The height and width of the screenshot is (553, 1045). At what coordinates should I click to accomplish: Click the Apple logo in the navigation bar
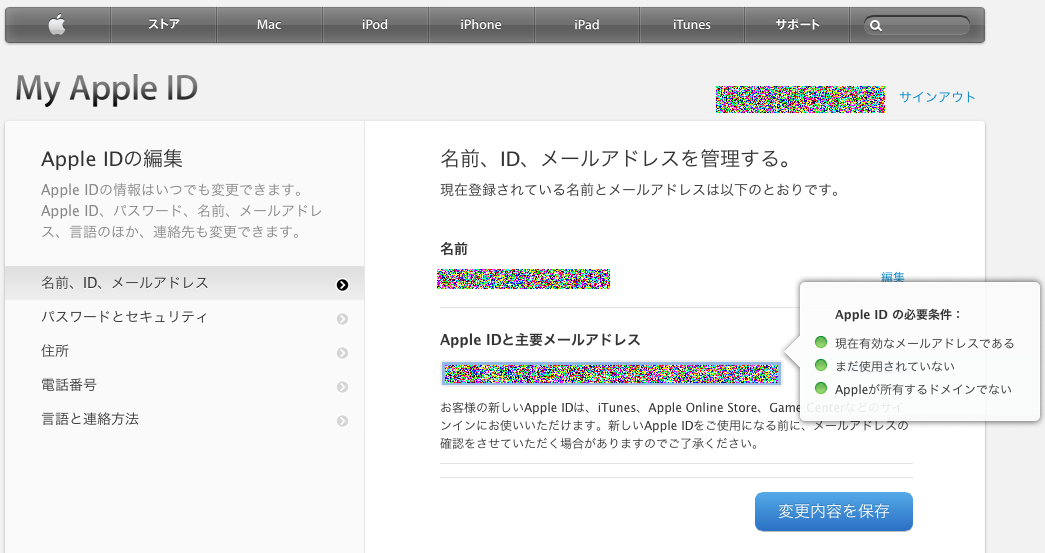click(x=57, y=25)
